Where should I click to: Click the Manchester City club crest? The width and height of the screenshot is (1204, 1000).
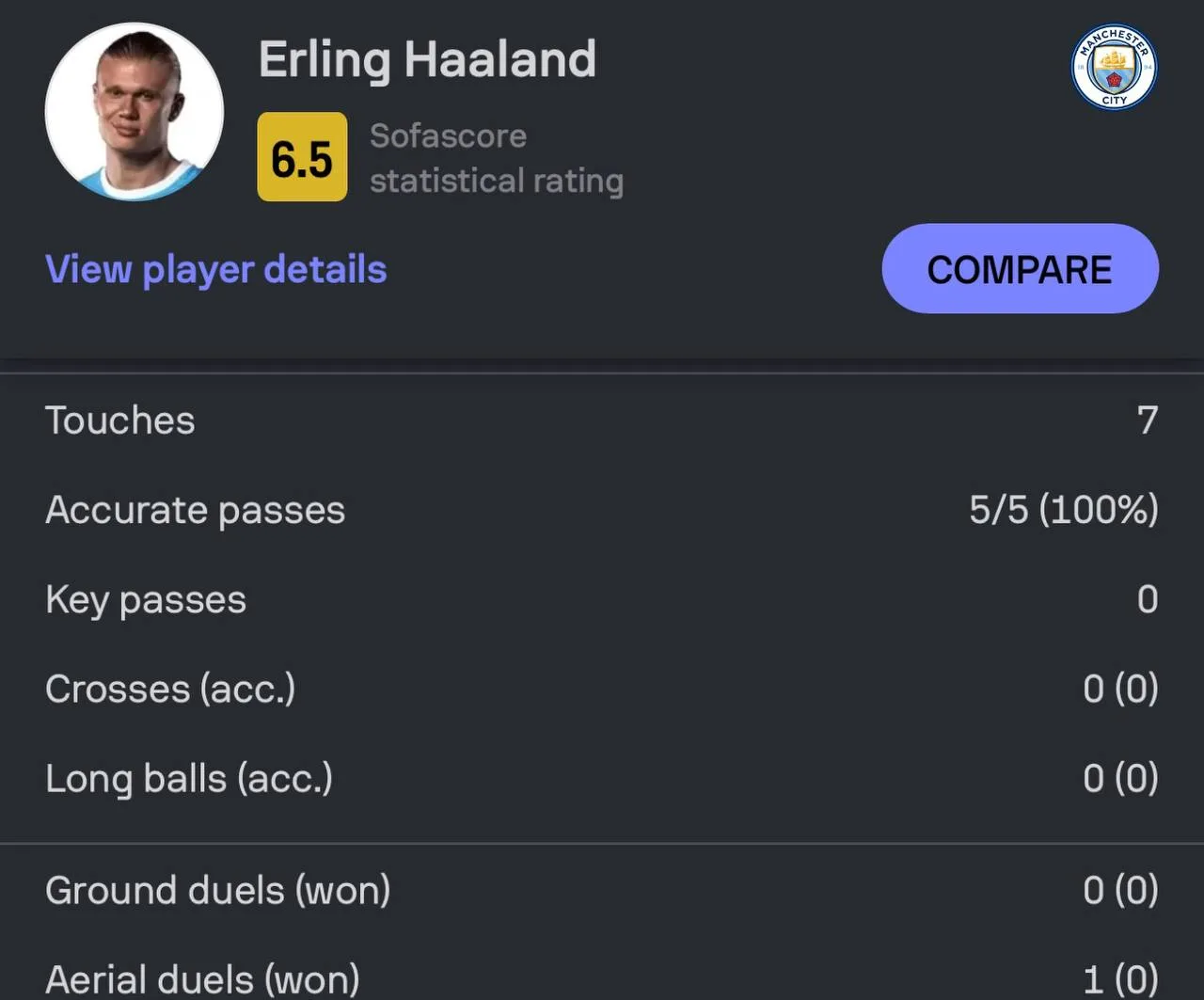coord(1115,67)
